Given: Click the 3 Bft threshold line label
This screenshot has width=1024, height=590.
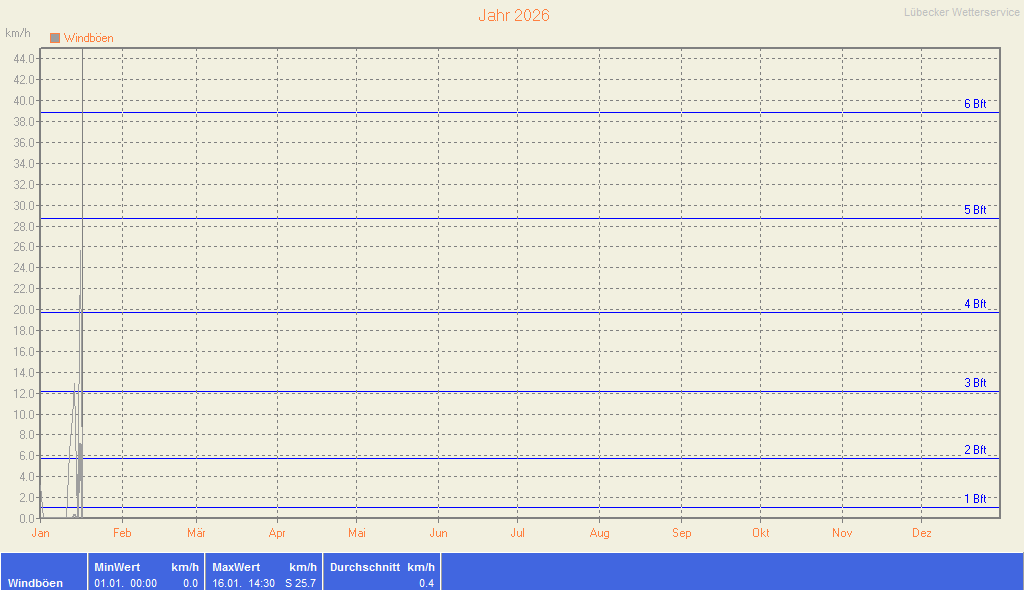Looking at the screenshot, I should [975, 383].
